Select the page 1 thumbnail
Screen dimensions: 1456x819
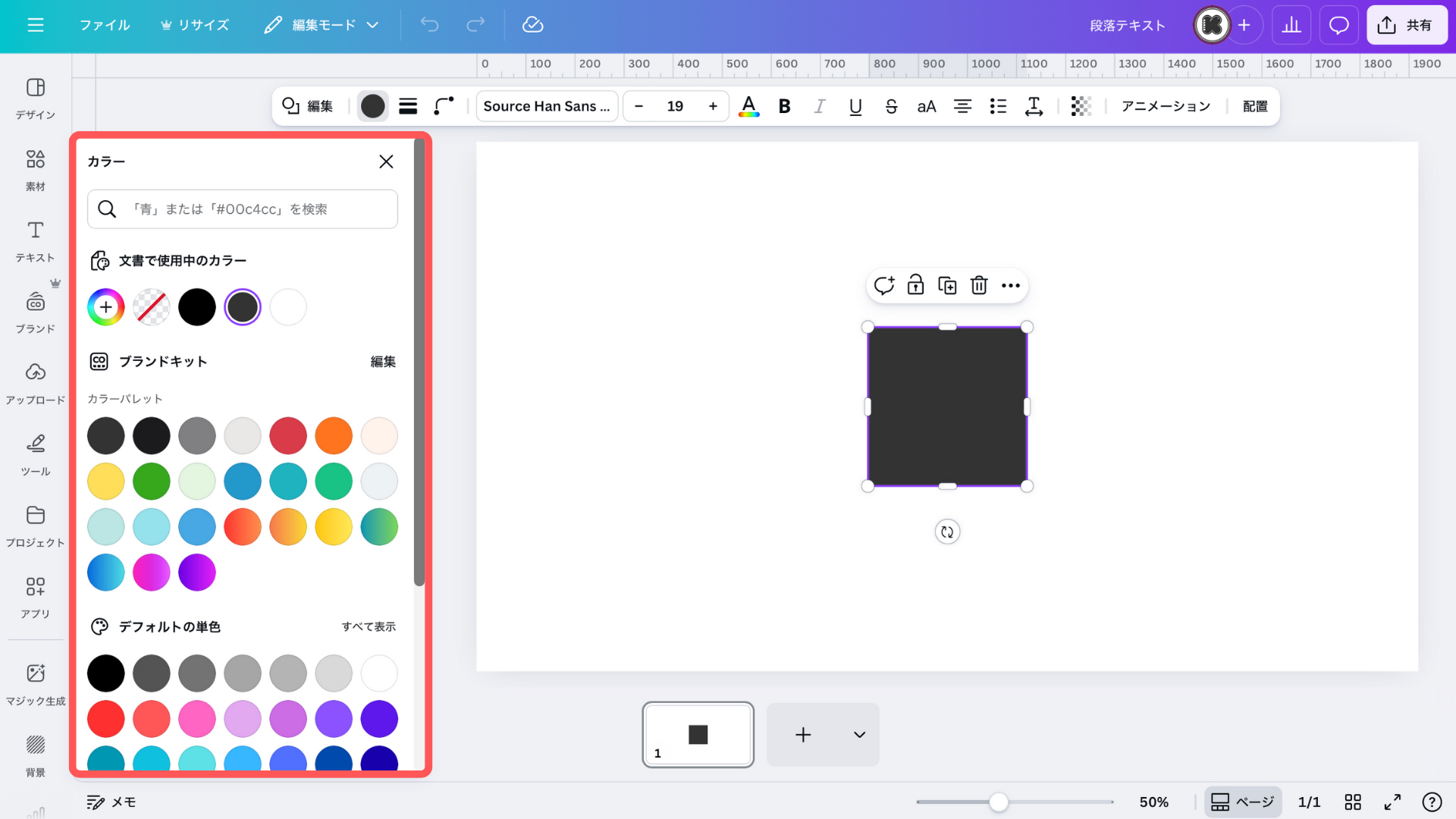698,734
